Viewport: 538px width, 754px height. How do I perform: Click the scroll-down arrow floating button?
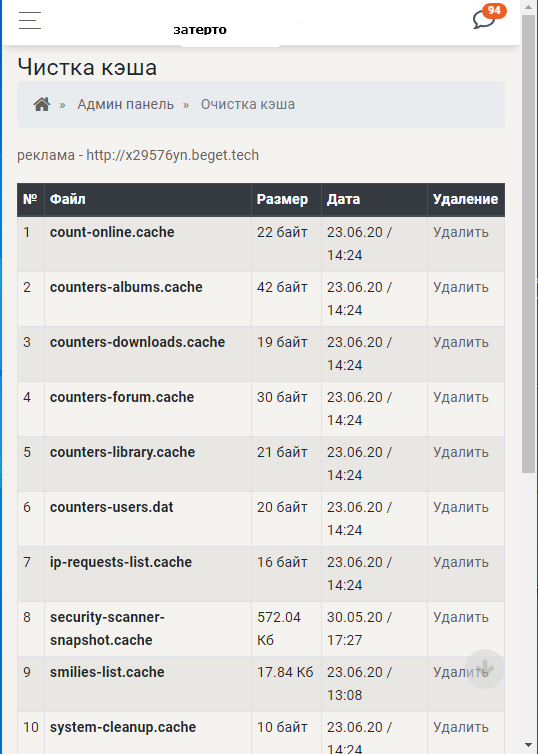[x=485, y=668]
